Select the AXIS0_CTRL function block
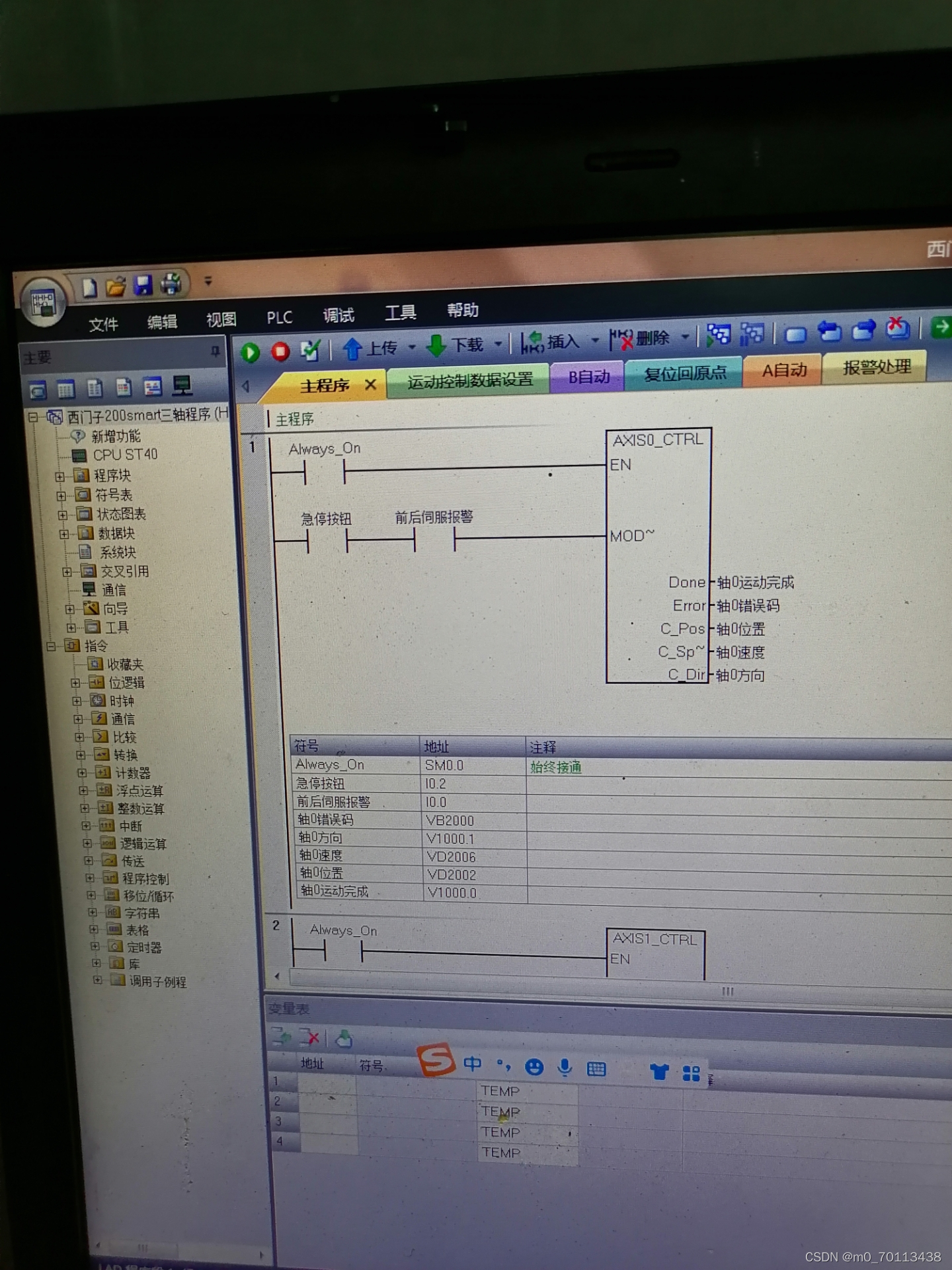Image resolution: width=952 pixels, height=1270 pixels. (x=658, y=555)
